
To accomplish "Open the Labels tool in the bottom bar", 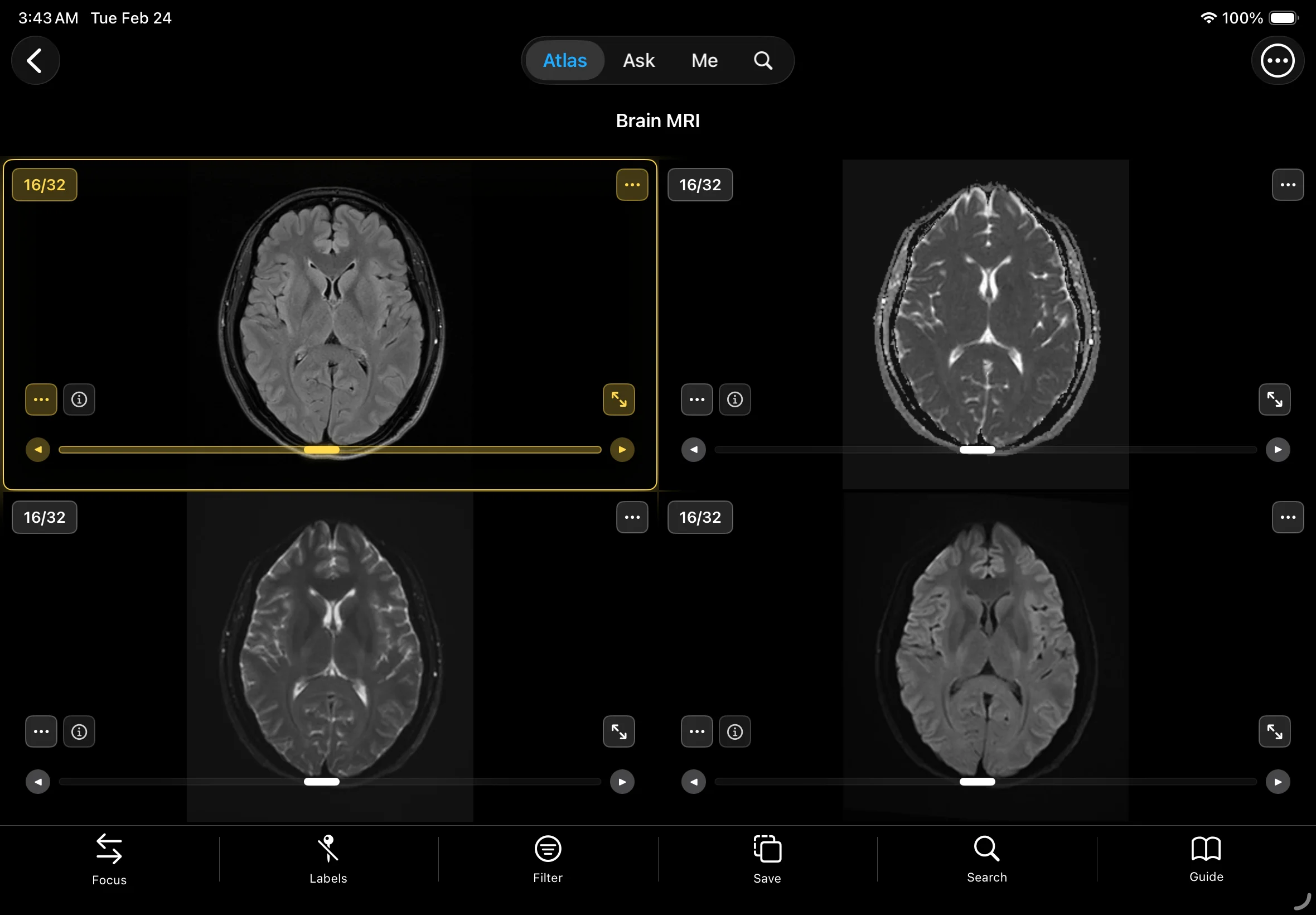I will coord(328,858).
